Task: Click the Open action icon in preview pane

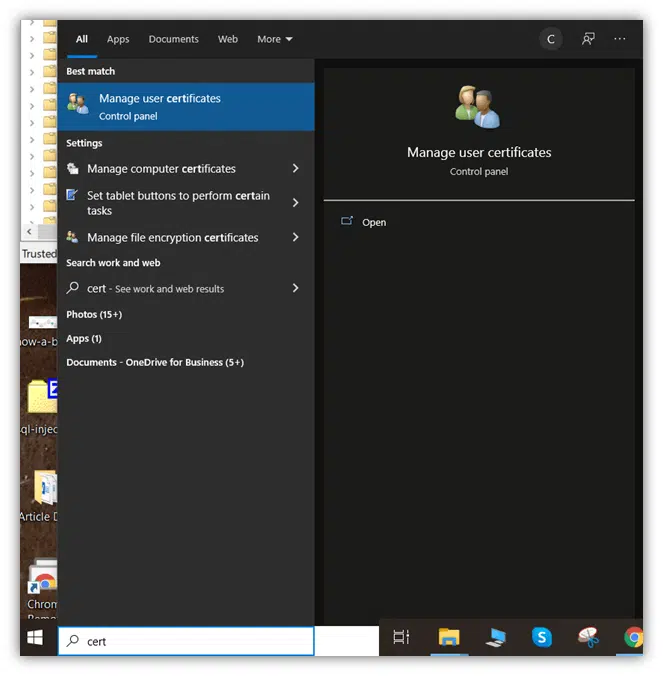Action: [347, 221]
